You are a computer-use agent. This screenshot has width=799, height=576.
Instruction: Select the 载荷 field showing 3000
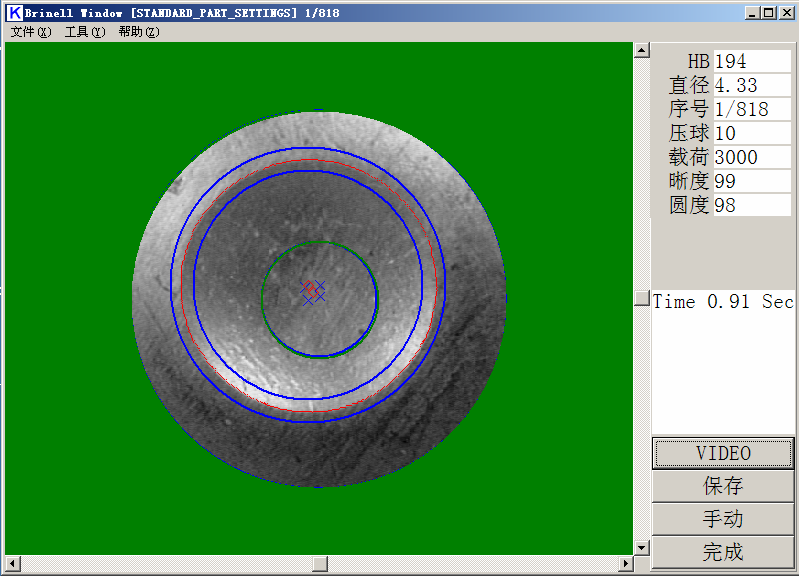coord(751,157)
